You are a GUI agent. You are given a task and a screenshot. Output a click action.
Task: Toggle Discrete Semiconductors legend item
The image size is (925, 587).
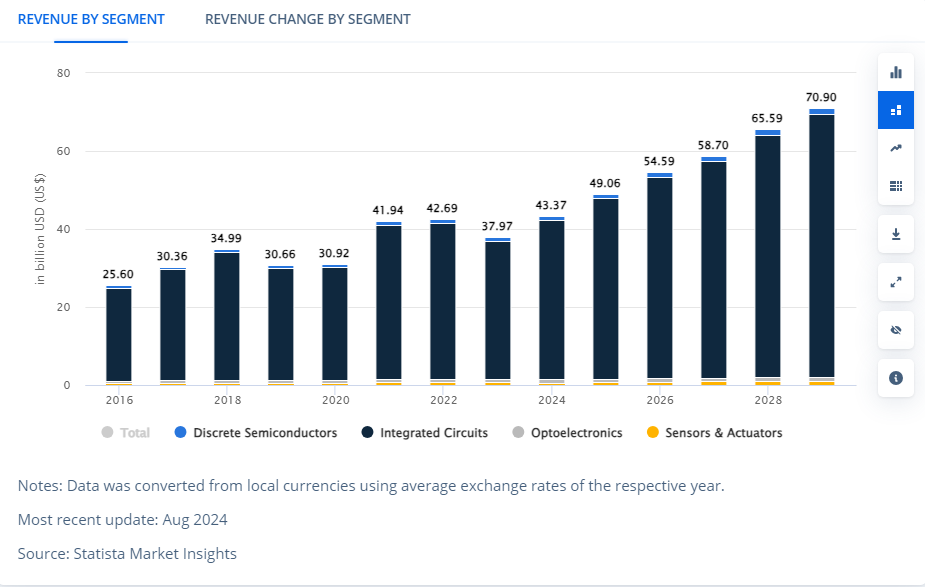[256, 432]
